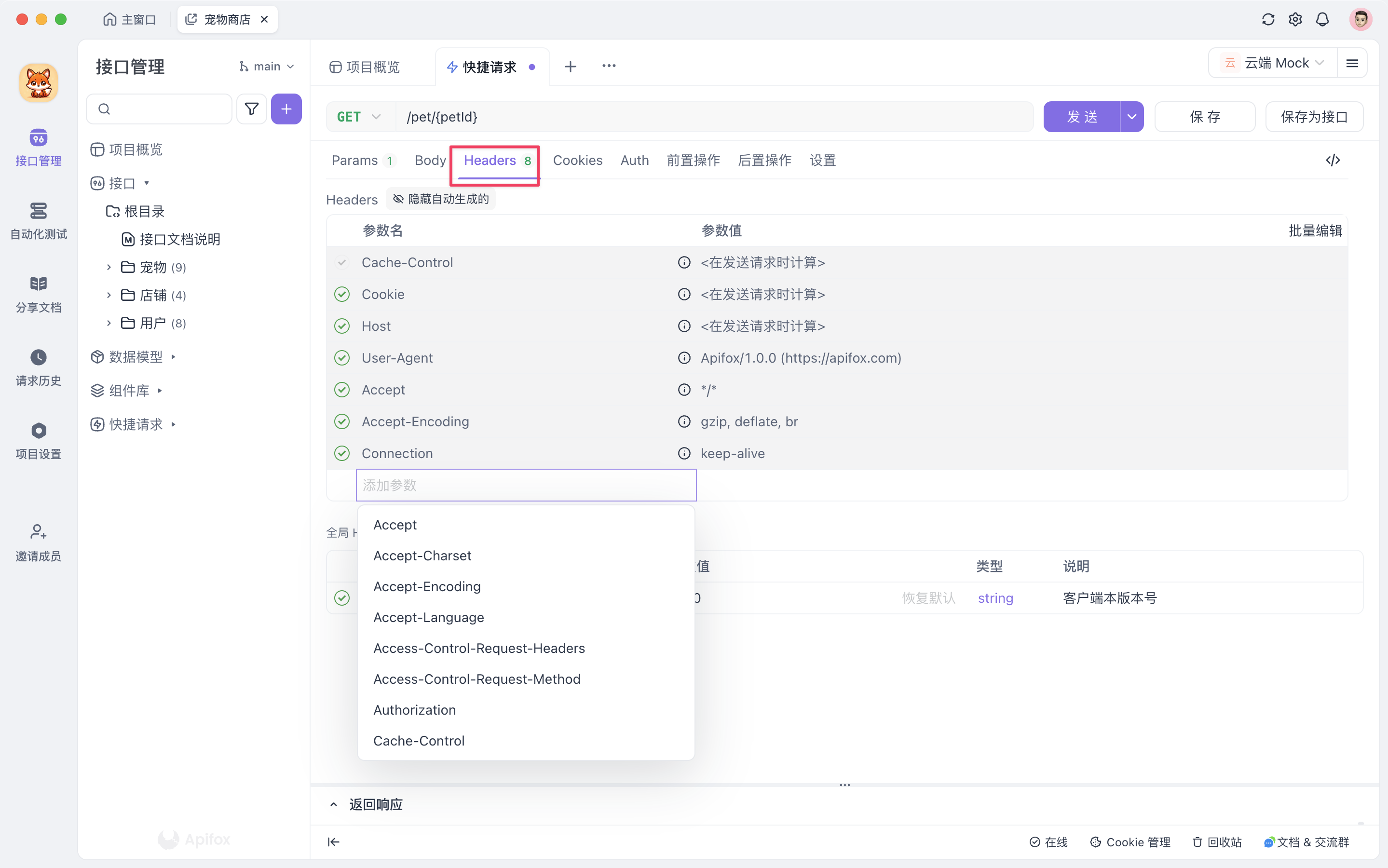Viewport: 1388px width, 868px height.
Task: Select Authorization from the suggestion list
Action: click(414, 709)
